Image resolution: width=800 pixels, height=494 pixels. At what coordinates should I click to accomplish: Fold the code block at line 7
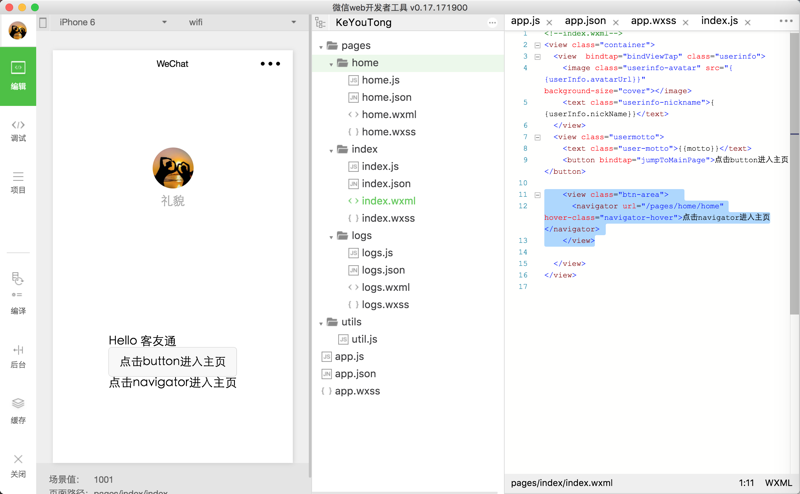(x=537, y=137)
